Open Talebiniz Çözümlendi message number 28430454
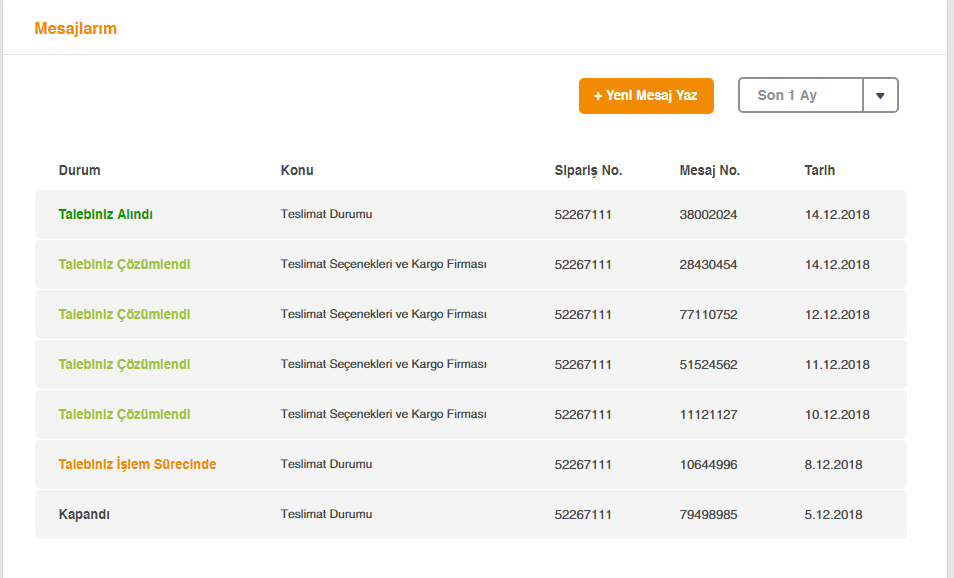954x578 pixels. coord(124,264)
